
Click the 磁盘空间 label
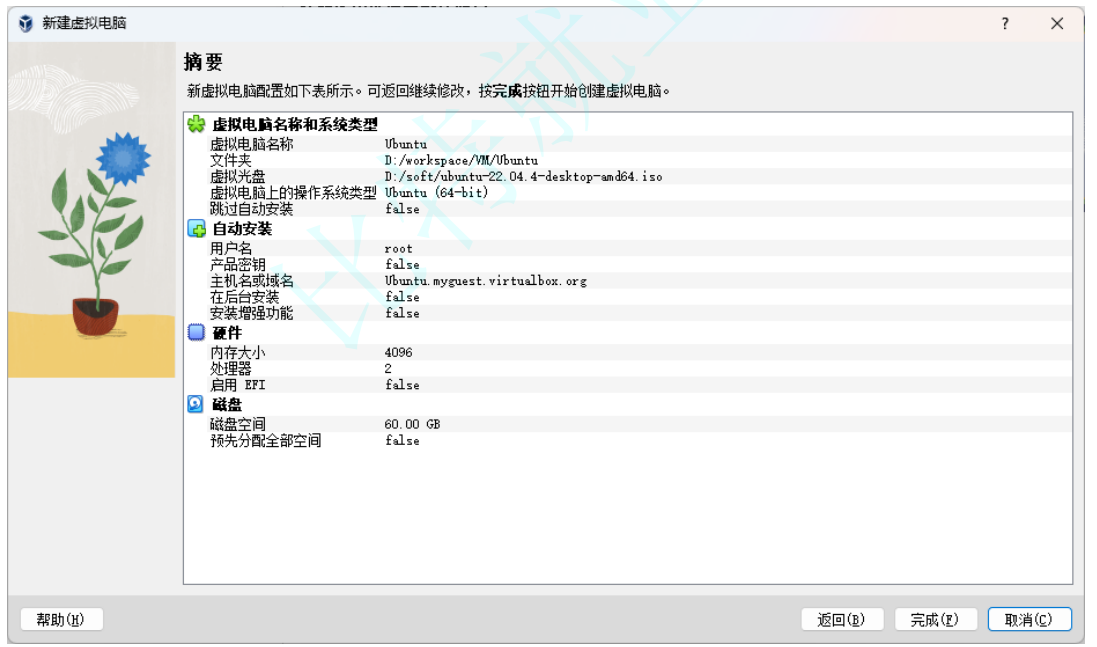(x=238, y=424)
